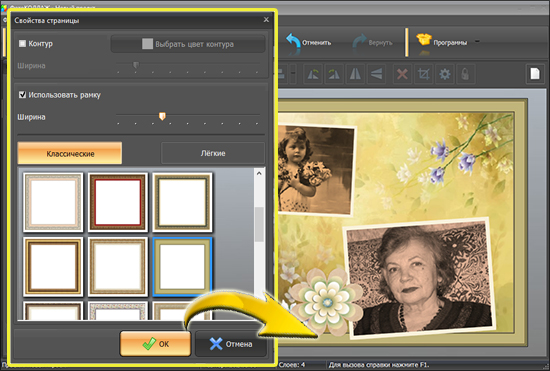Enable the Контур checkbox
Screen dimensions: 550x371
(x=22, y=43)
